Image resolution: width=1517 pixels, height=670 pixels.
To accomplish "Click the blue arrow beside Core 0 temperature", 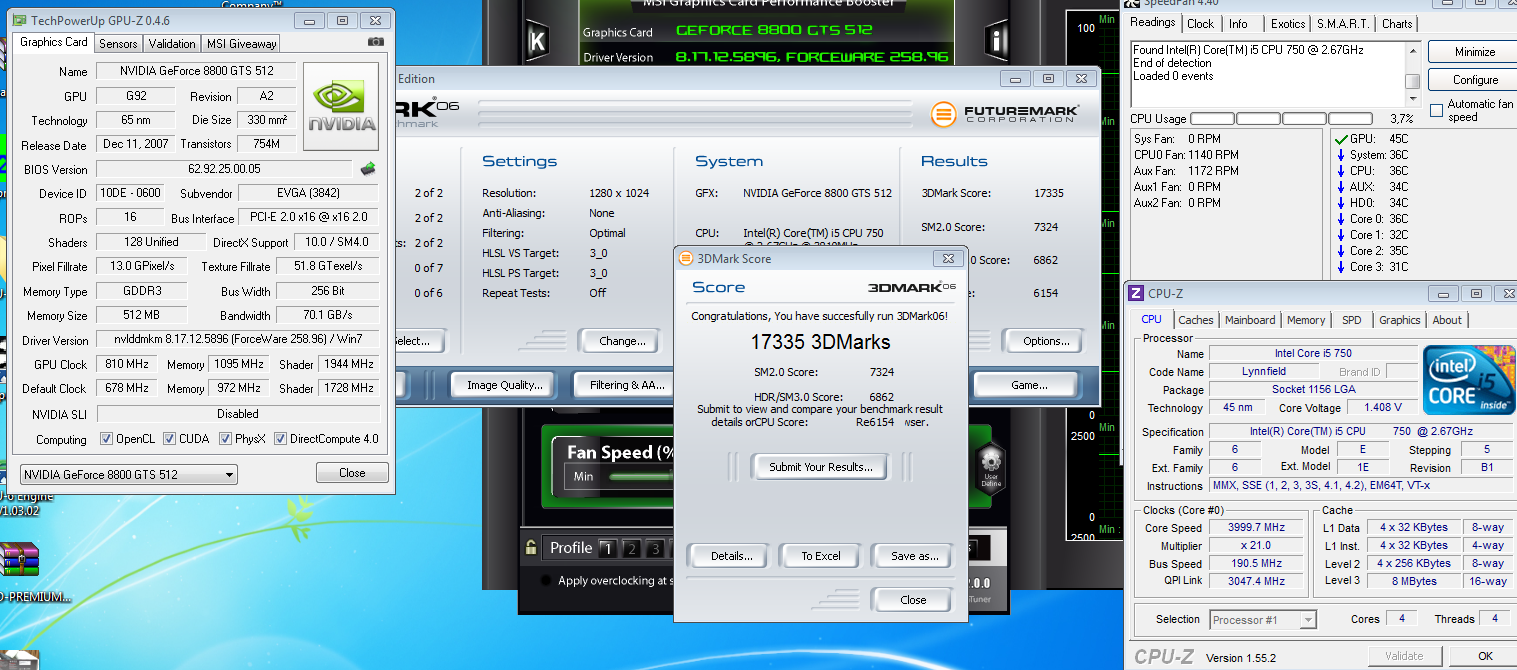I will [x=1340, y=218].
